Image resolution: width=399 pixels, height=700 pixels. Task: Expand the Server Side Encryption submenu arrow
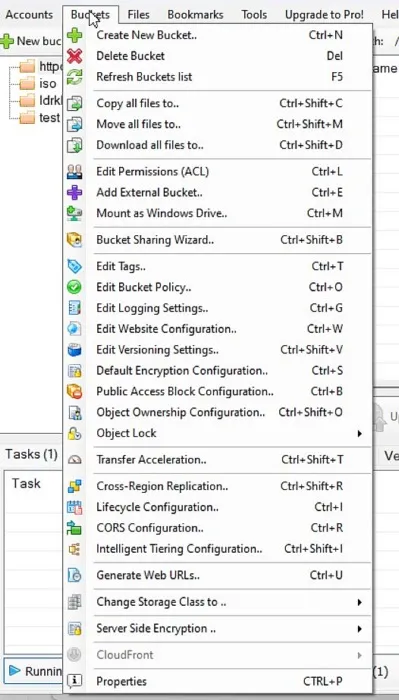click(360, 629)
